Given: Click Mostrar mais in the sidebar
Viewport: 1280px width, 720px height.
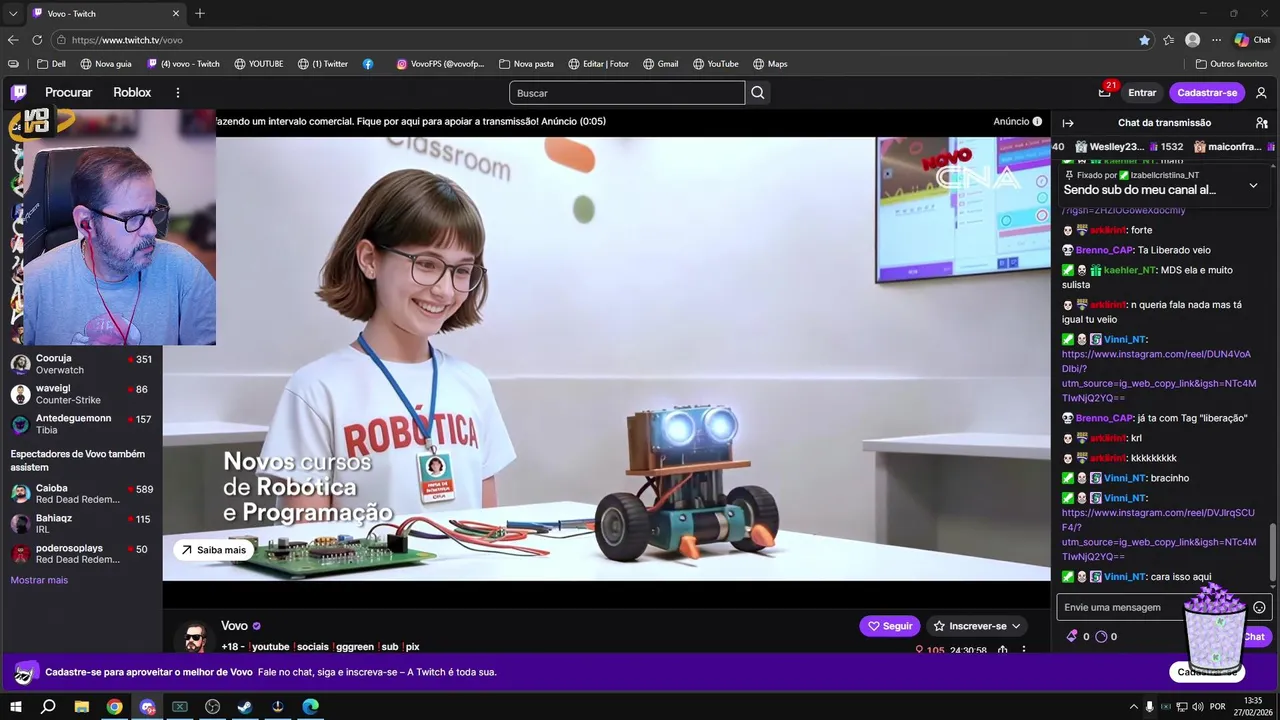Looking at the screenshot, I should click(x=39, y=580).
